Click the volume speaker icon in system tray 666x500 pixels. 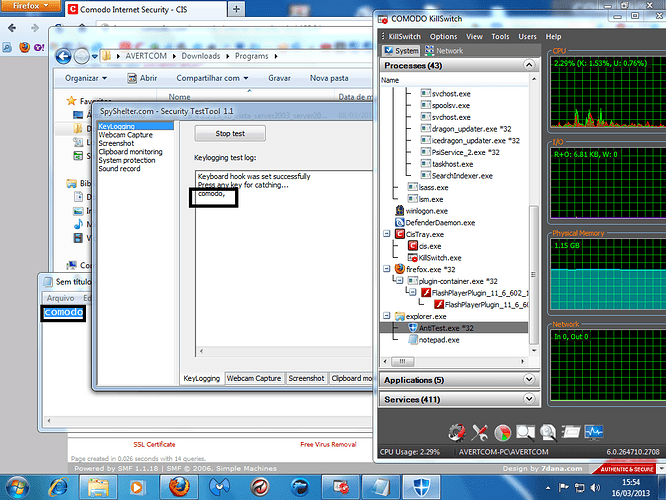595,487
